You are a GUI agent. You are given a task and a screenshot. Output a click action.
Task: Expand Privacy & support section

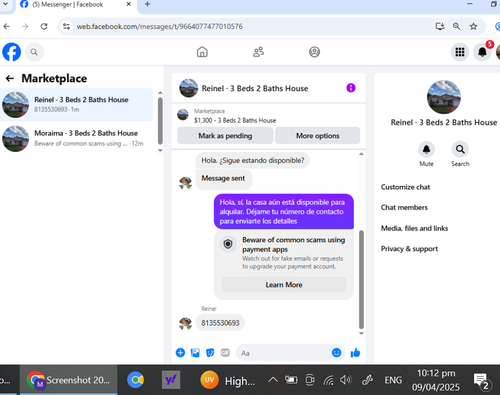[x=409, y=249]
